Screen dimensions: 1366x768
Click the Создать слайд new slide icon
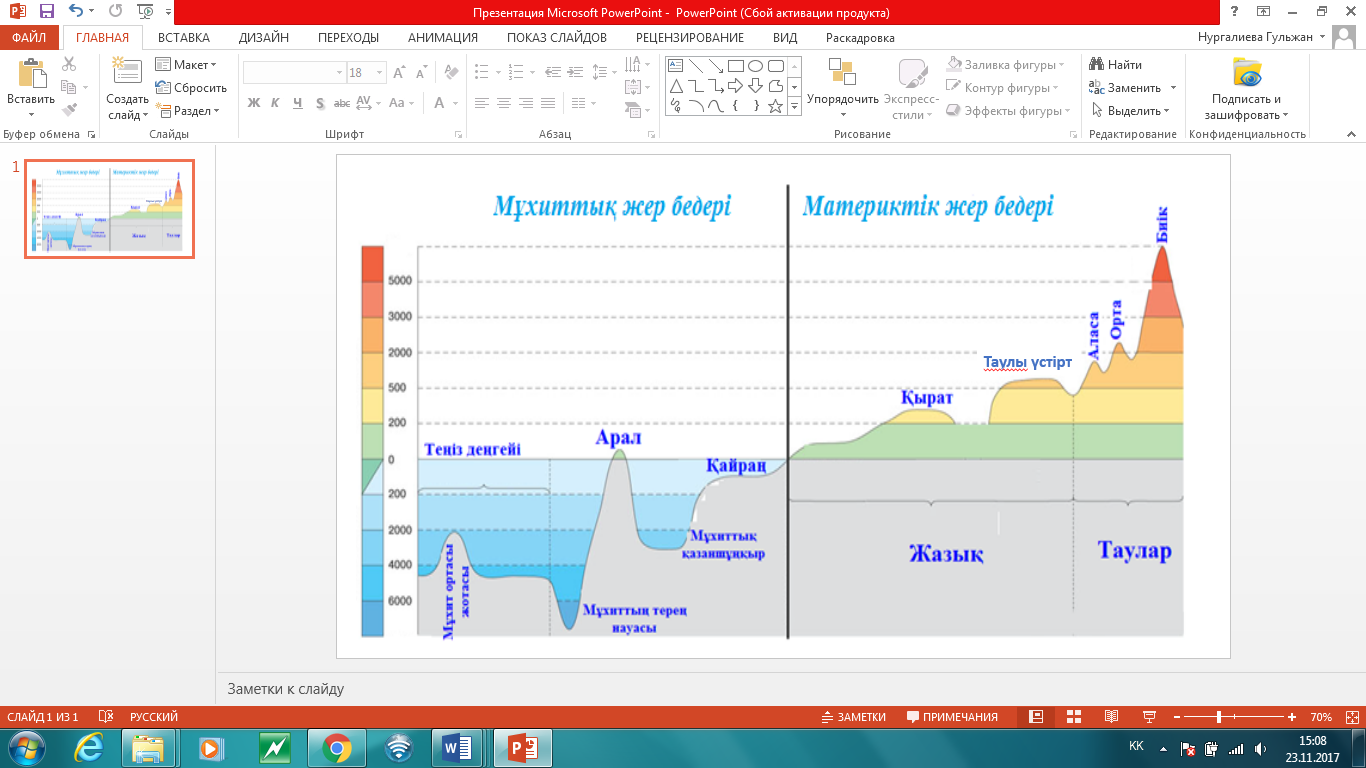(x=127, y=72)
